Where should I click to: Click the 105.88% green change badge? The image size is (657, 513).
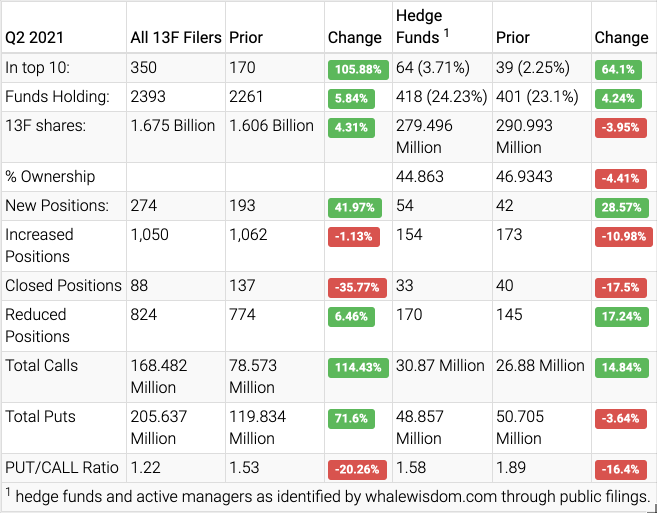tap(355, 70)
